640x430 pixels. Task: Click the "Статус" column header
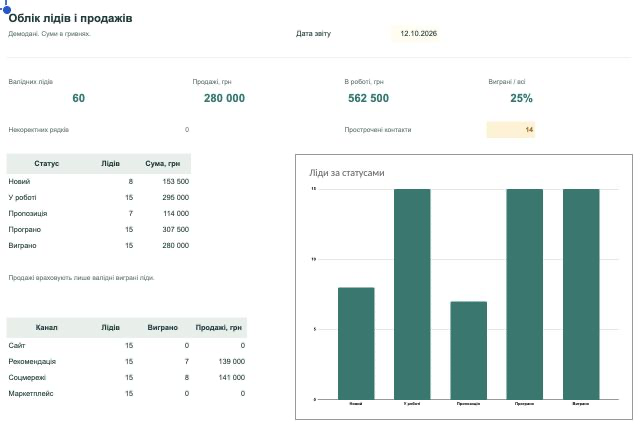47,164
